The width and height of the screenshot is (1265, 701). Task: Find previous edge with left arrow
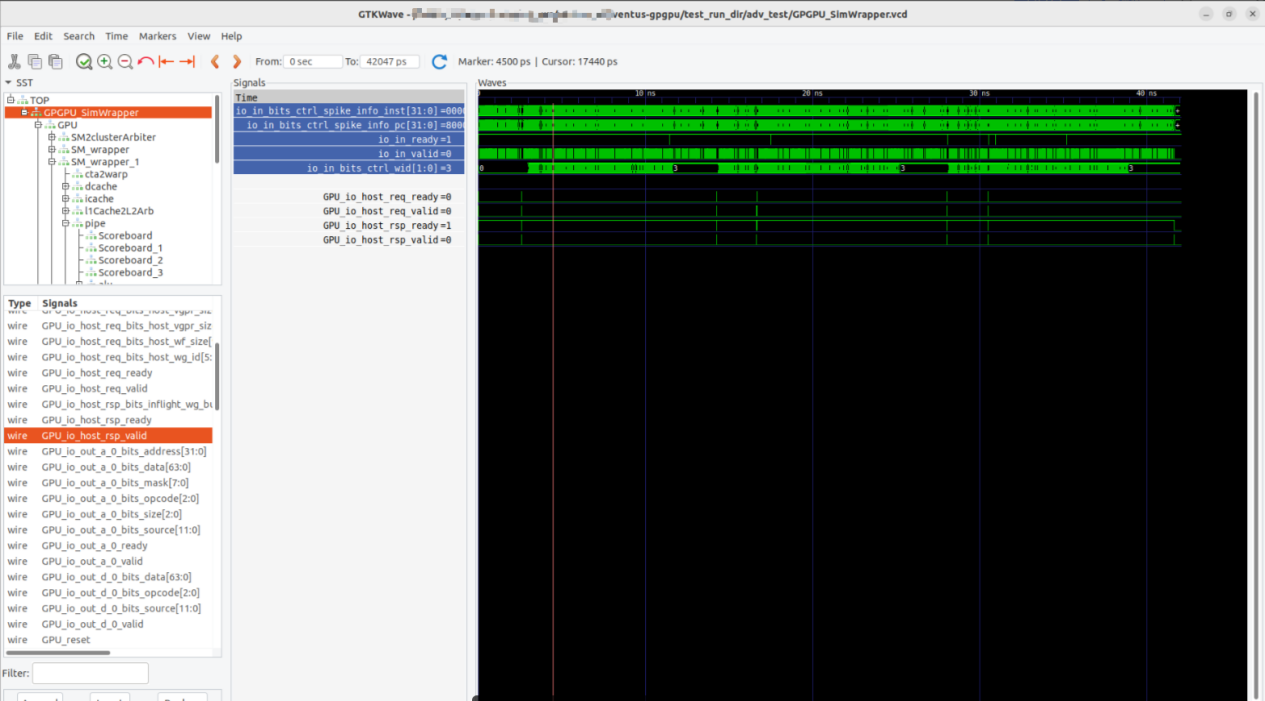pyautogui.click(x=215, y=62)
